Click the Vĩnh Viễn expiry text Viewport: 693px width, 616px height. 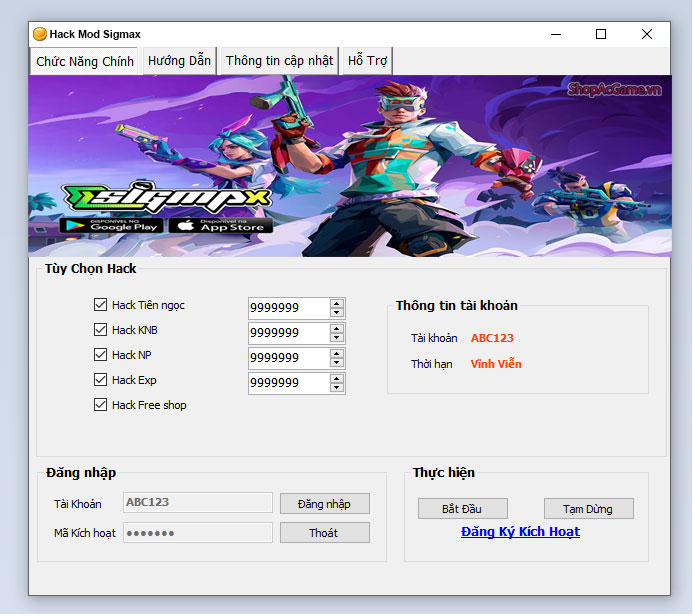click(496, 364)
